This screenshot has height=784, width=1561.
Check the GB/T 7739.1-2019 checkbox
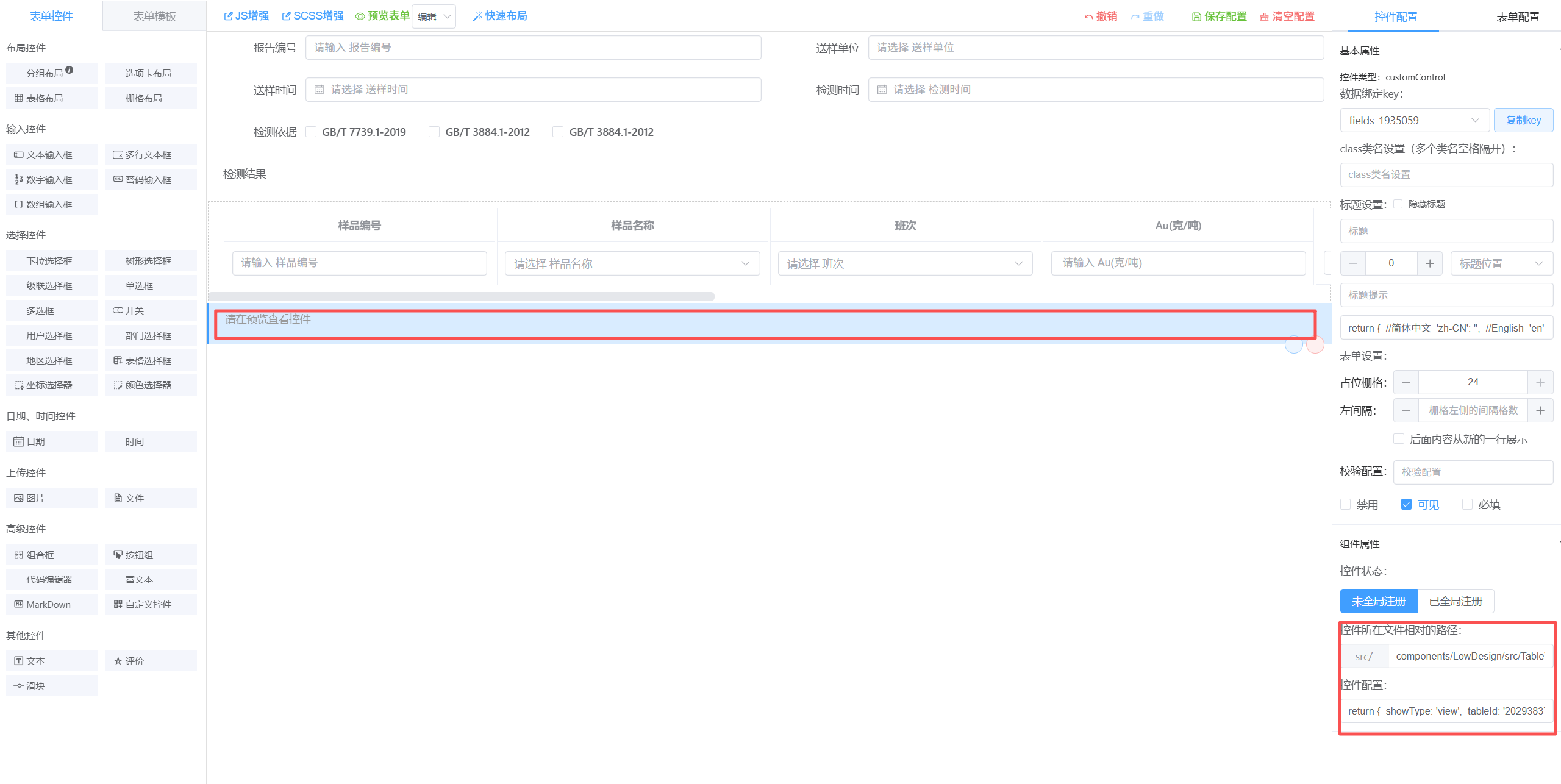pos(312,132)
